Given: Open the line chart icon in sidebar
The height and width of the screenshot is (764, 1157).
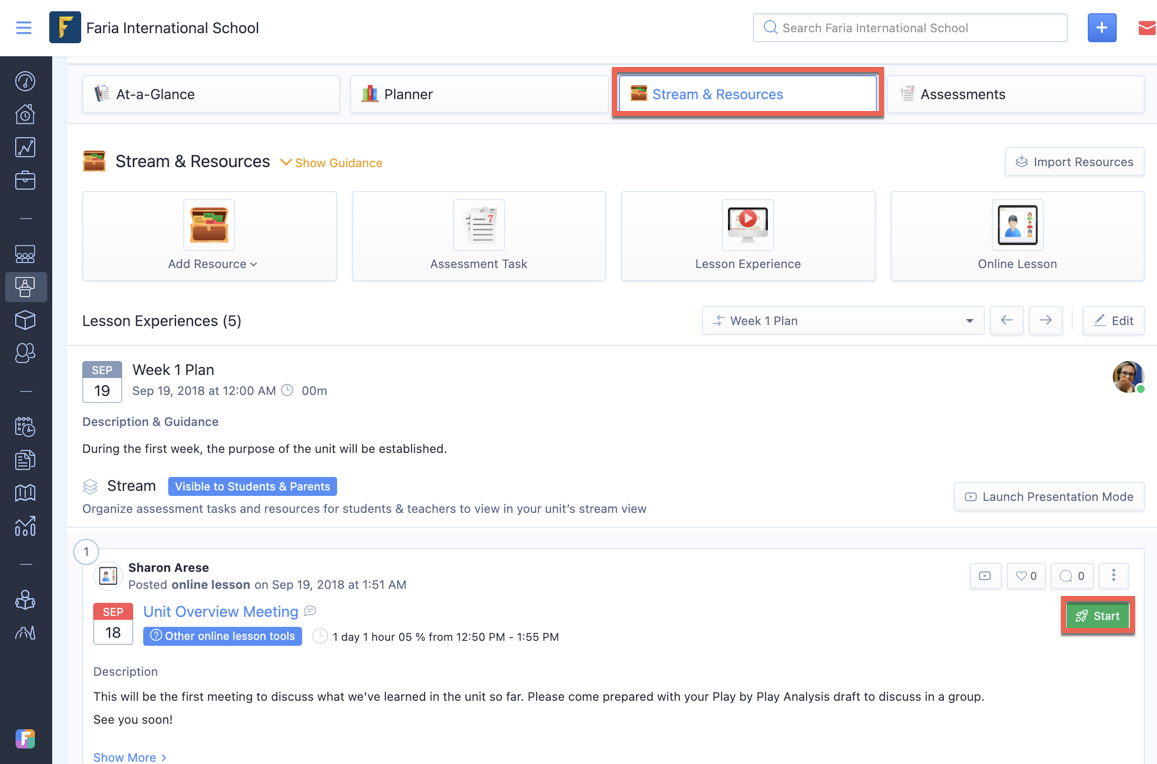Looking at the screenshot, I should 25,148.
